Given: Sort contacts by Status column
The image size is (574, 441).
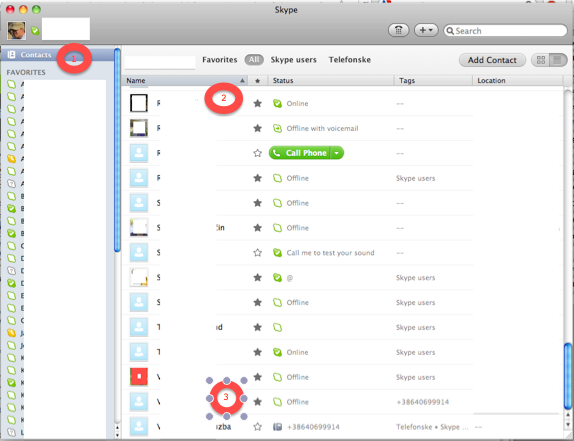Looking at the screenshot, I should [331, 81].
